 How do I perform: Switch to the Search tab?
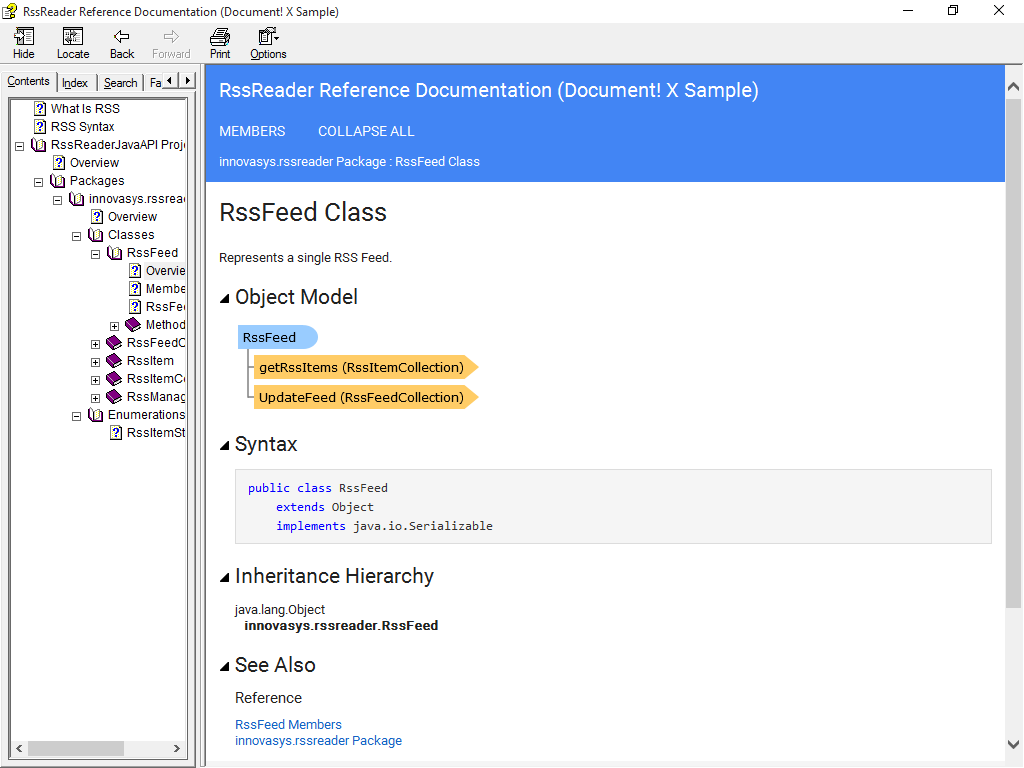click(x=121, y=83)
